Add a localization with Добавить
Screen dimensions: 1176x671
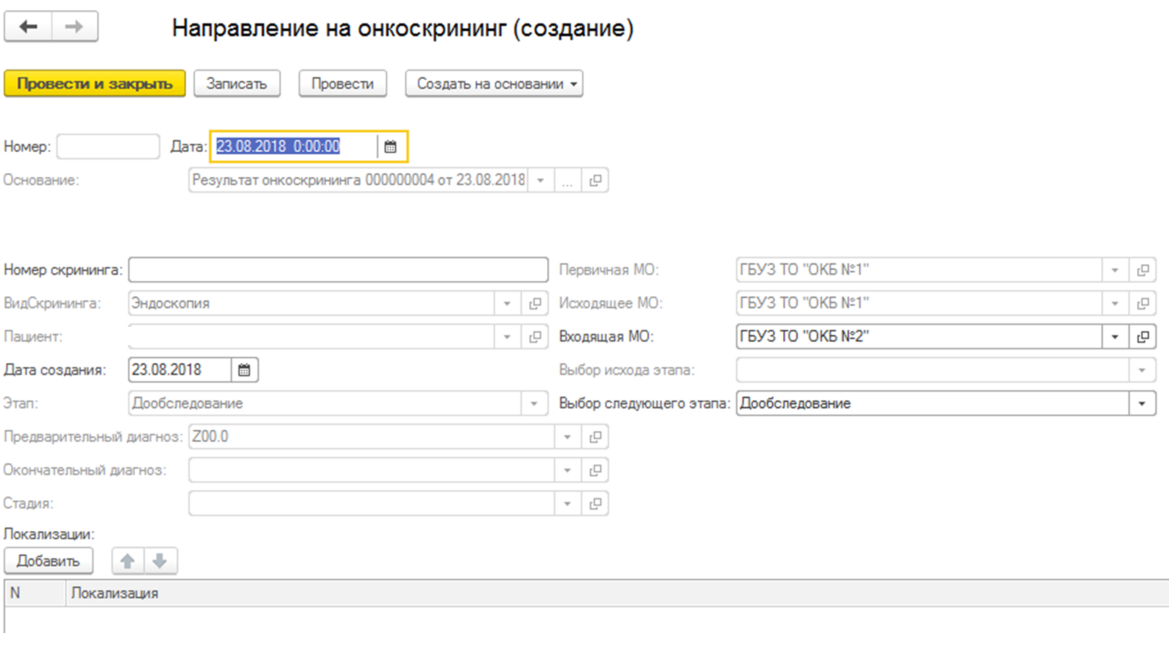(48, 561)
